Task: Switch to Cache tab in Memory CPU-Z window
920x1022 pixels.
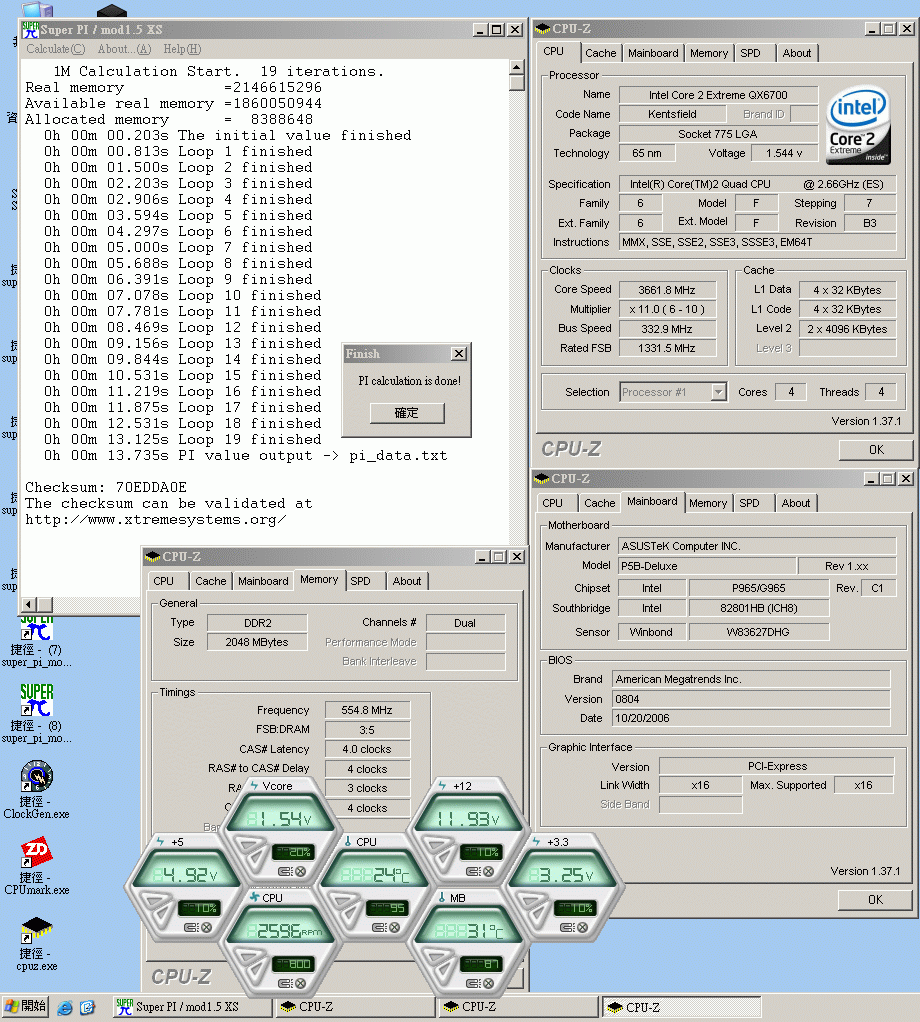Action: click(x=210, y=581)
